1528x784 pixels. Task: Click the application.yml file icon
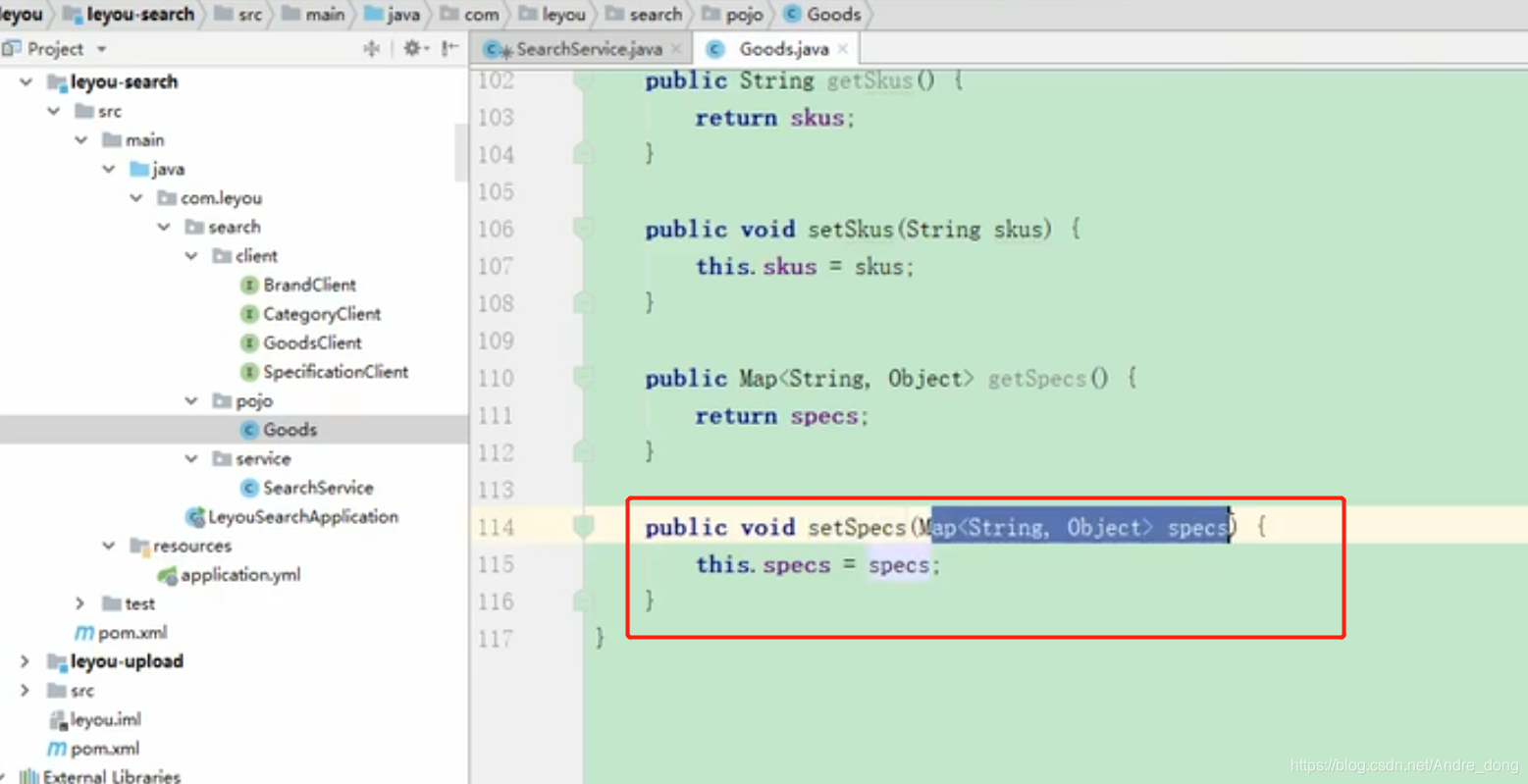tap(168, 575)
